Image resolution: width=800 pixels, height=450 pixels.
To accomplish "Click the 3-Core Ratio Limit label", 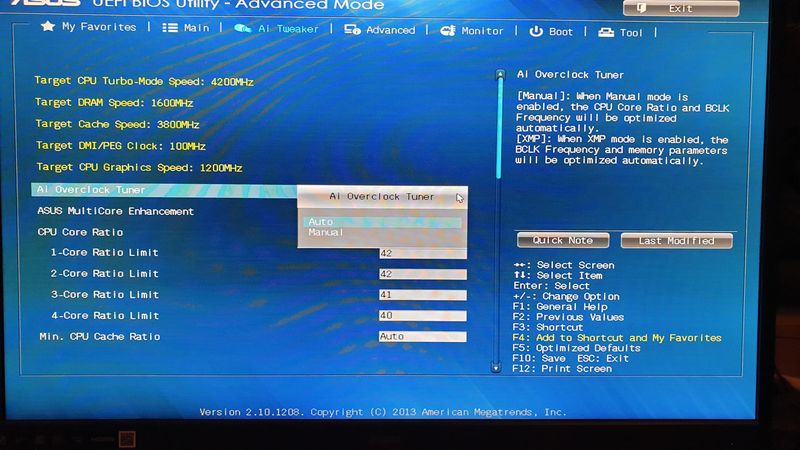I will click(105, 294).
